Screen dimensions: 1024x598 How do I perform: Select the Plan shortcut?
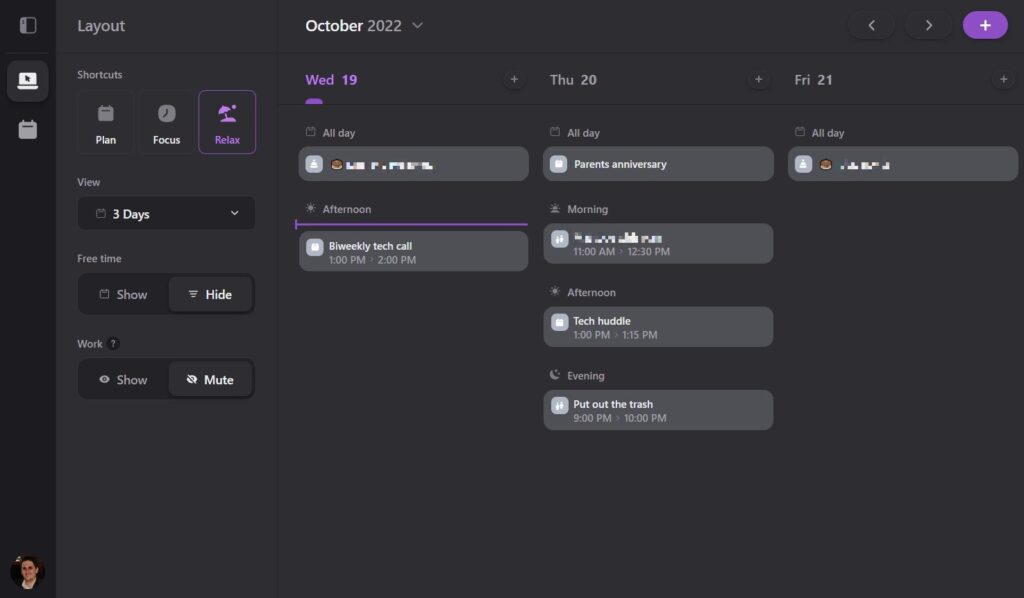pyautogui.click(x=106, y=123)
